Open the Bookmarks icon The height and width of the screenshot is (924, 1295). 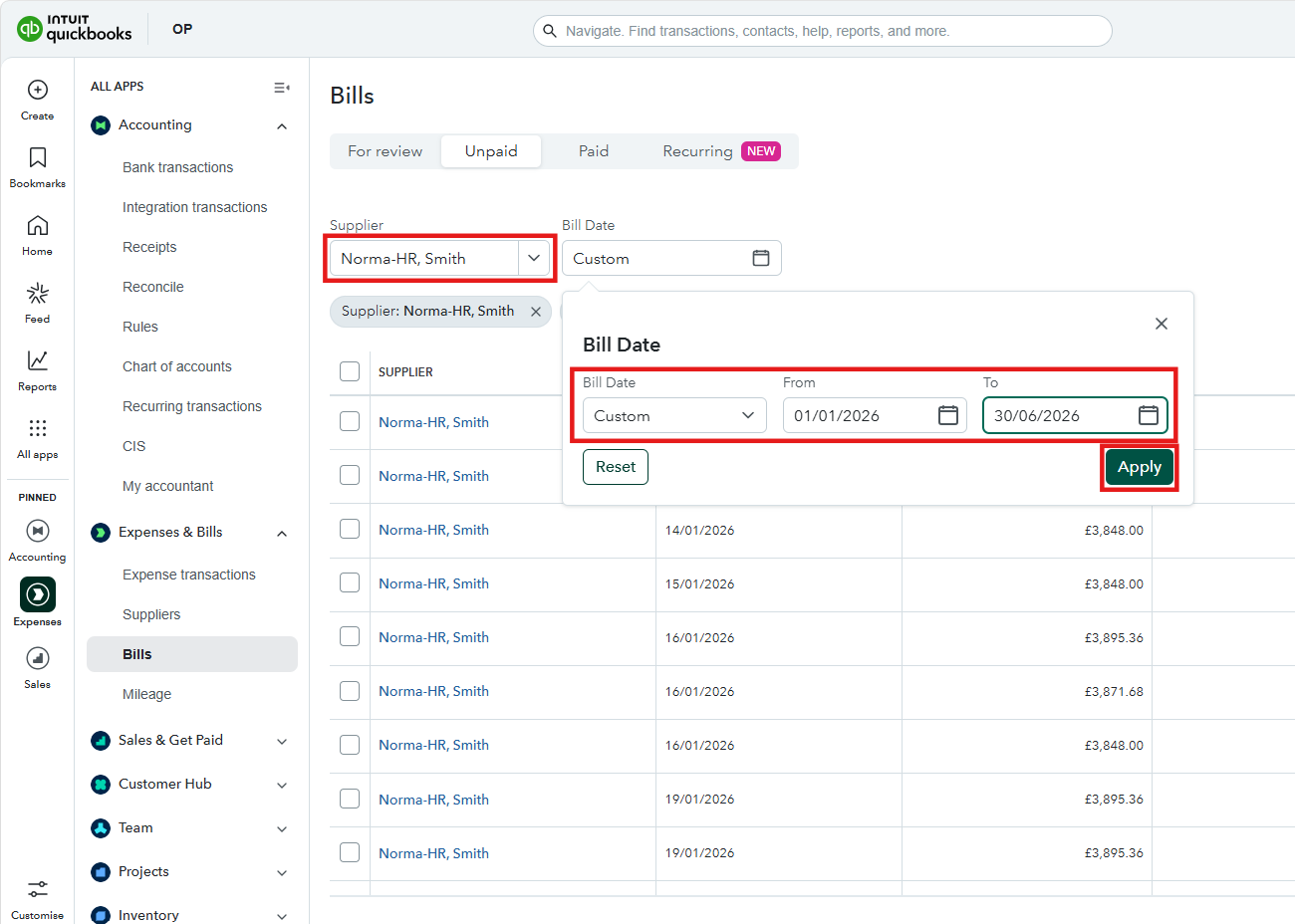click(38, 157)
